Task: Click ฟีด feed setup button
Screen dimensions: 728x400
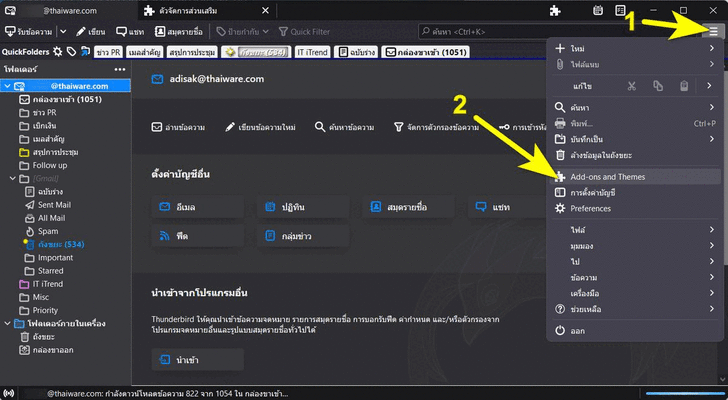Action: click(x=197, y=236)
